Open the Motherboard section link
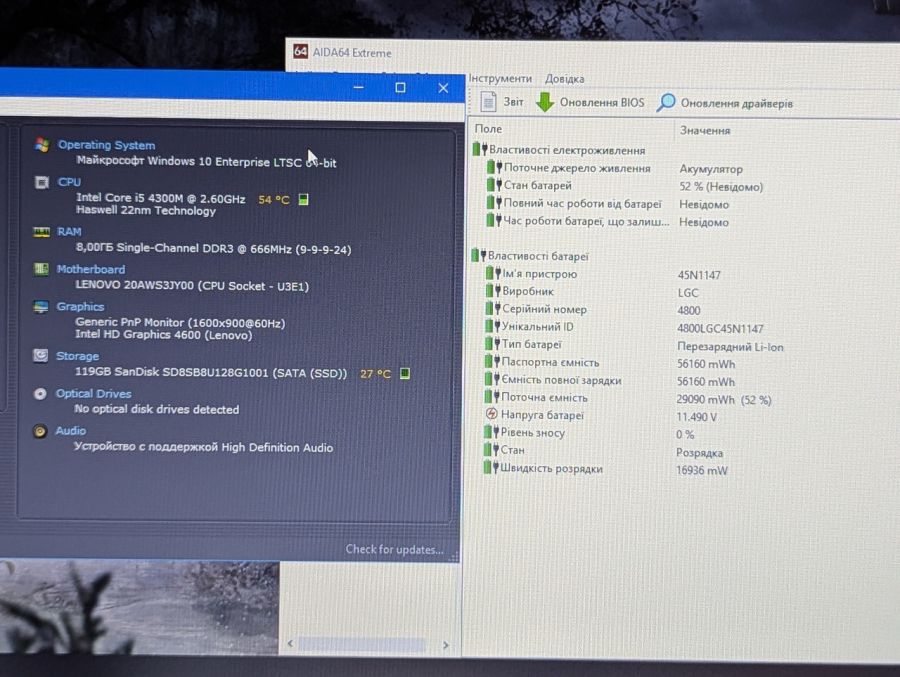This screenshot has height=677, width=900. pyautogui.click(x=91, y=269)
